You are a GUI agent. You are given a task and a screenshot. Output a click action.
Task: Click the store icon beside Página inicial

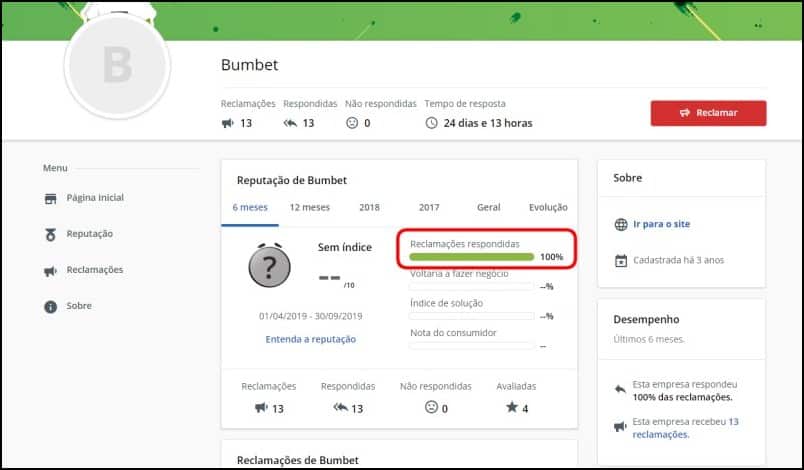pos(50,199)
